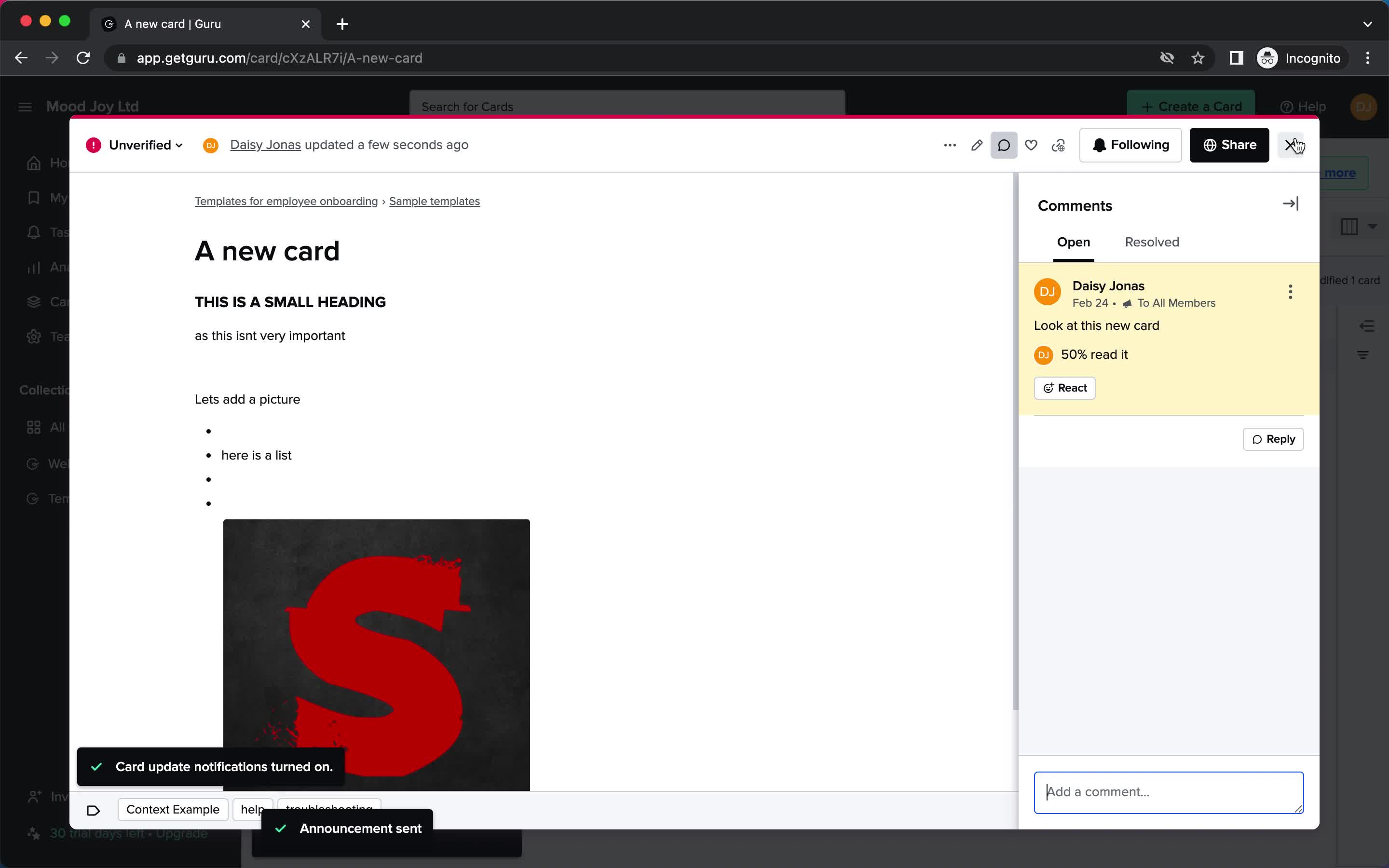
Task: Click the React button on comment
Action: point(1065,388)
